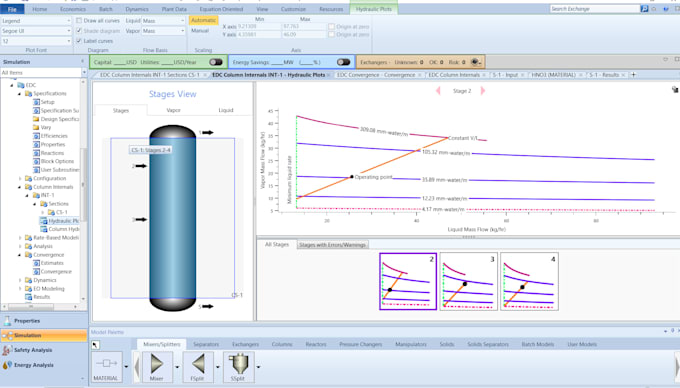Expand Dynamics folder in tree
Image resolution: width=680 pixels, height=388 pixels.
coord(20,280)
